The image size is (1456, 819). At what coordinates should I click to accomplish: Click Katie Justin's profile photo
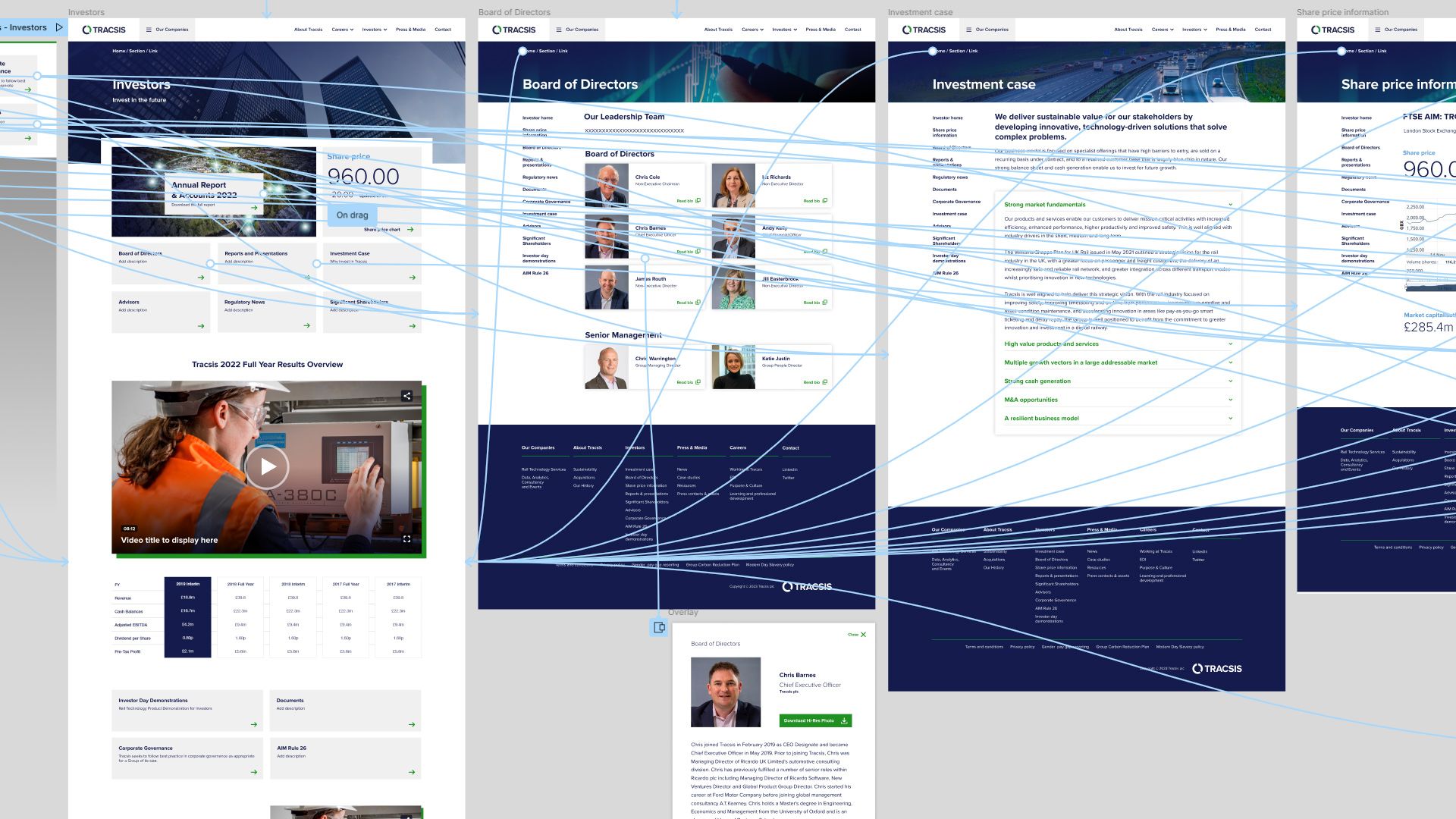(x=733, y=367)
